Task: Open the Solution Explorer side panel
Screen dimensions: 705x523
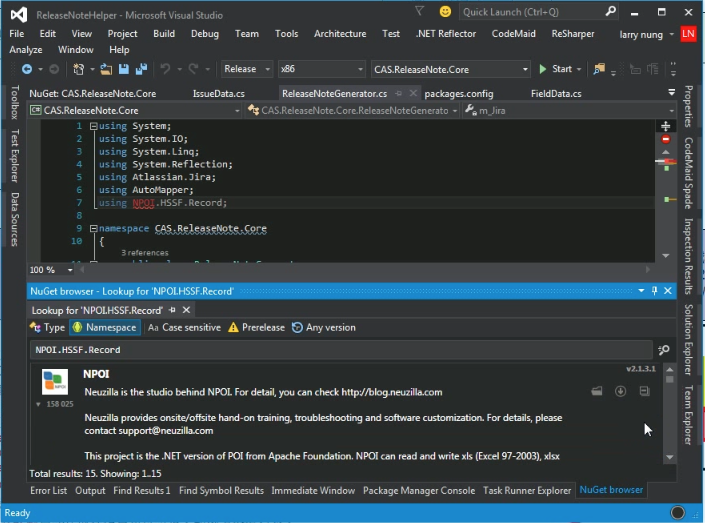Action: pyautogui.click(x=688, y=339)
